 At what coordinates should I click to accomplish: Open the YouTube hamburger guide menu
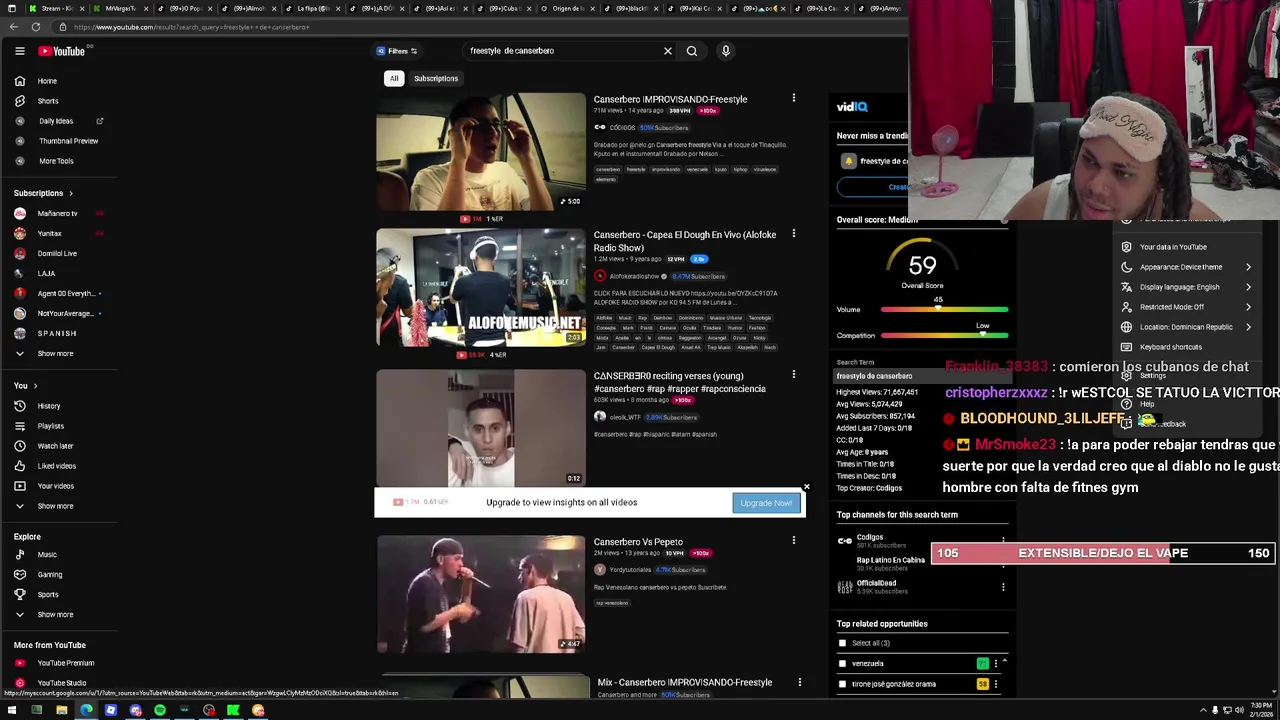[19, 51]
